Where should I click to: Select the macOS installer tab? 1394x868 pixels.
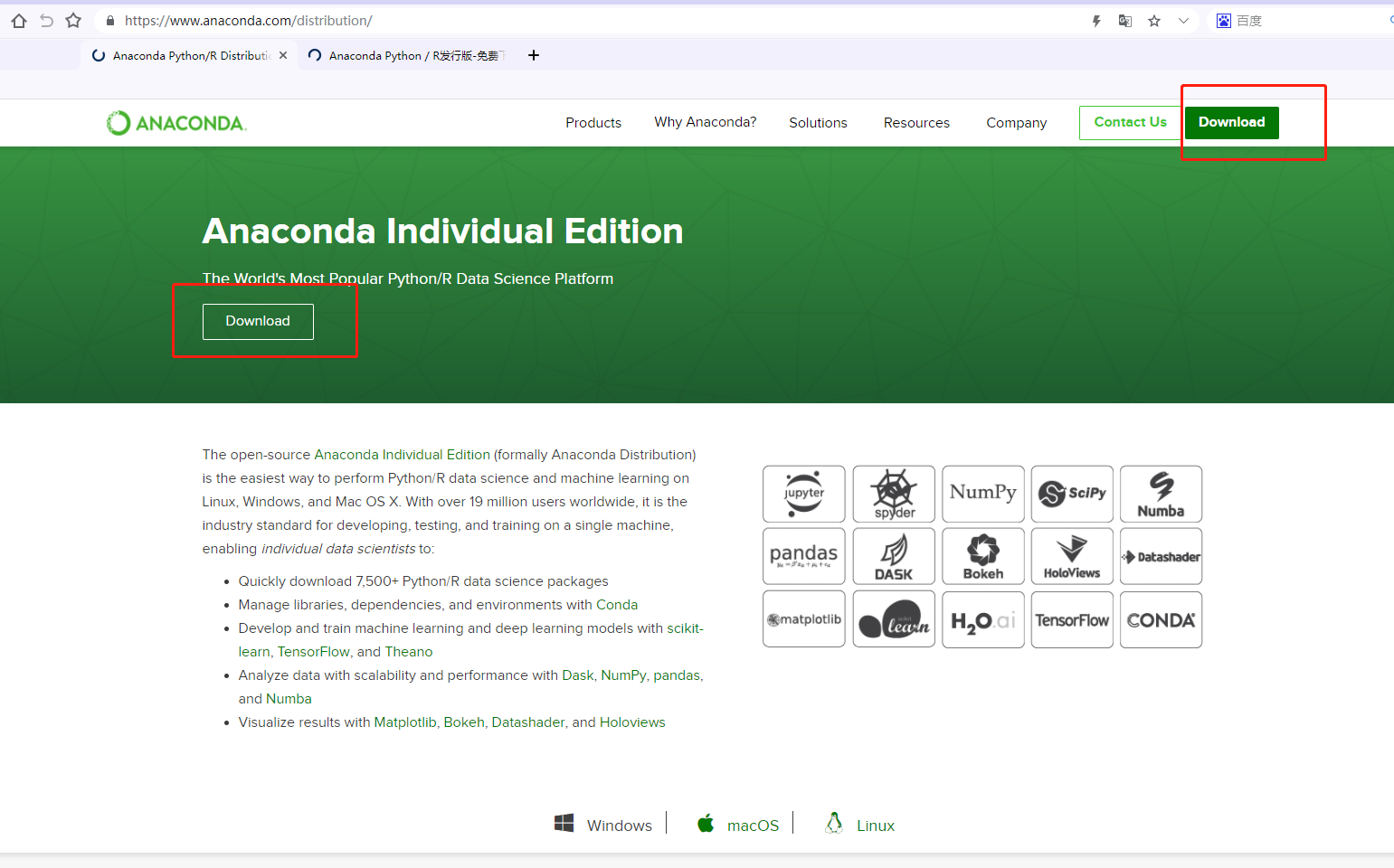pos(753,826)
